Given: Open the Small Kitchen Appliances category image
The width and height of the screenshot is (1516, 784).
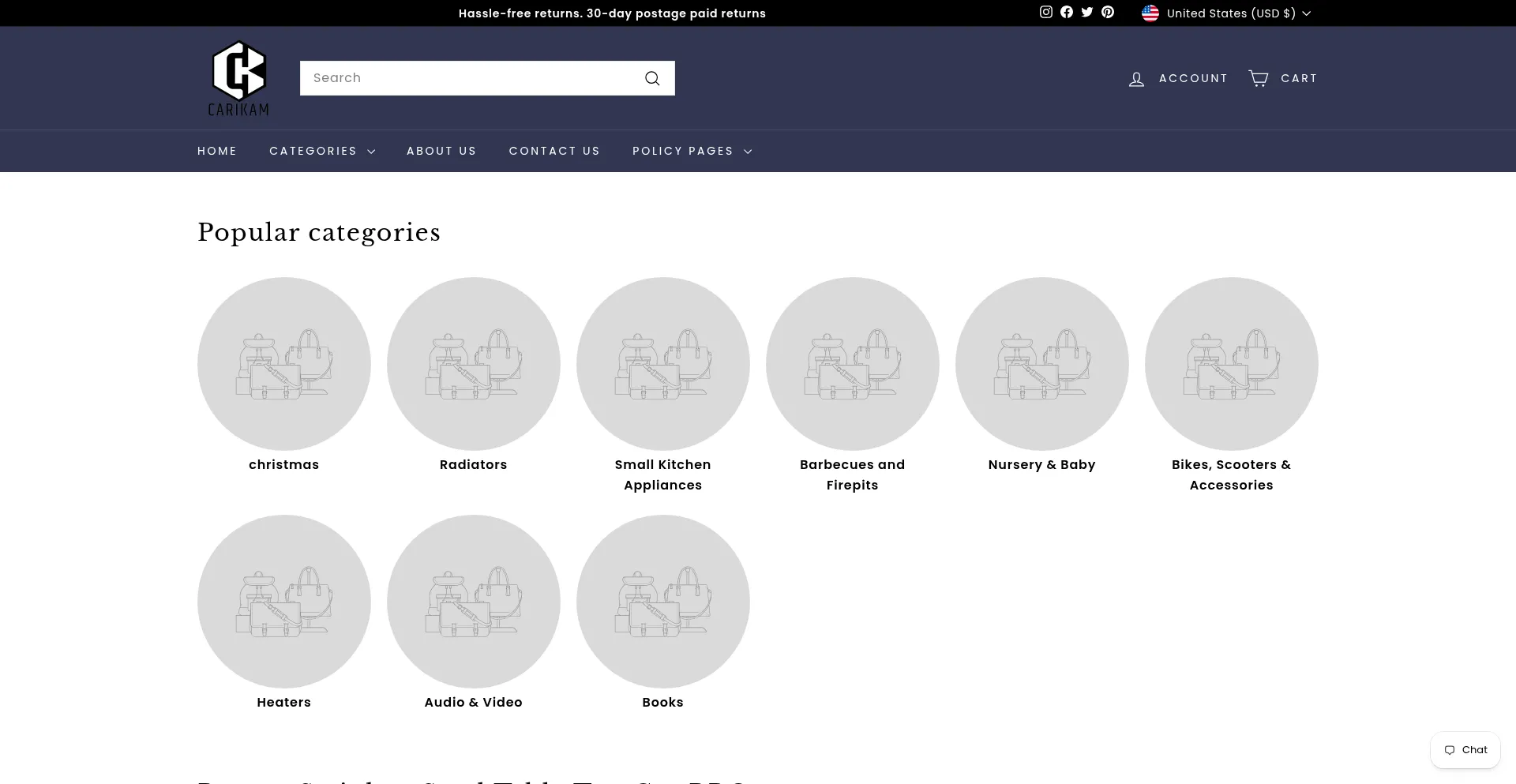Looking at the screenshot, I should click(x=663, y=364).
